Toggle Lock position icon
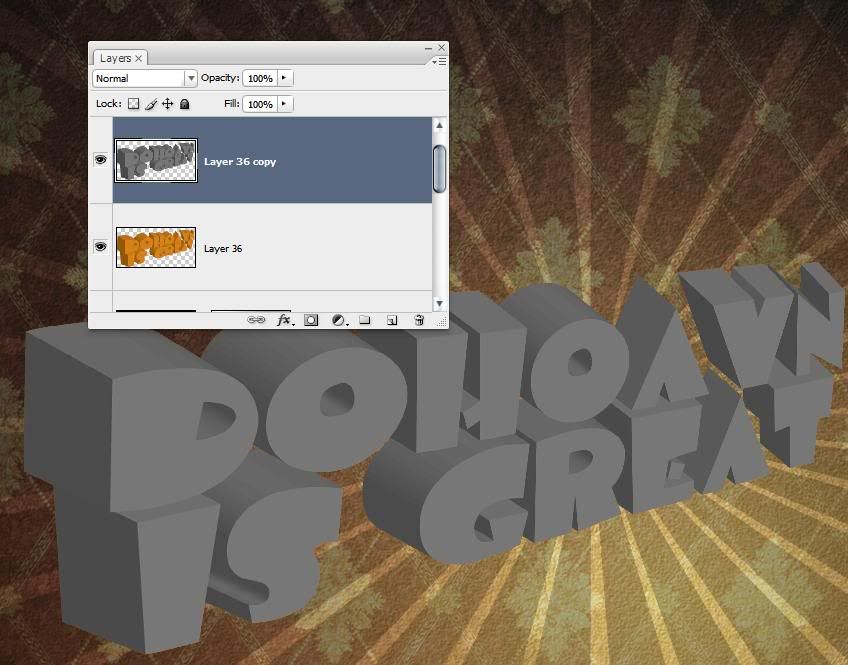The height and width of the screenshot is (665, 848). tap(168, 104)
